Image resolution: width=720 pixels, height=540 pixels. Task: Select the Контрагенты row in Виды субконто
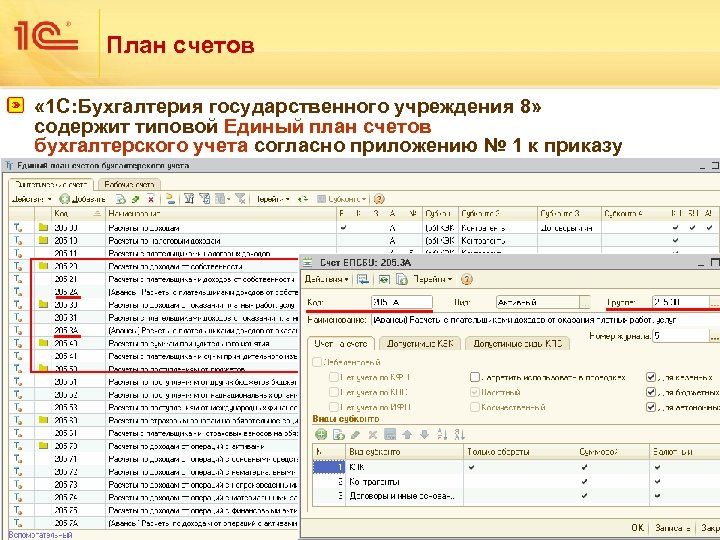[516, 482]
